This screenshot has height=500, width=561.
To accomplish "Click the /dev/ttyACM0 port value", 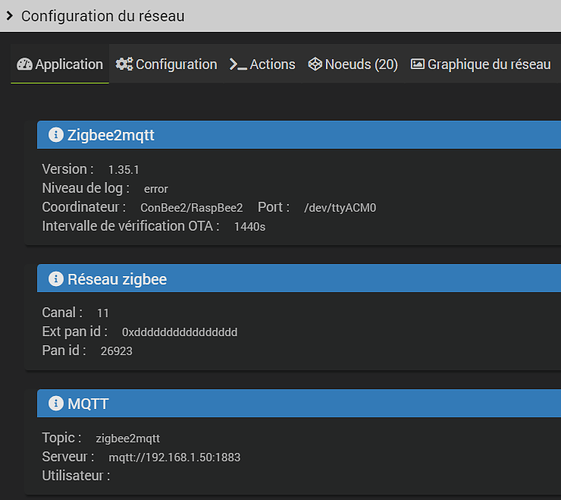I will [340, 208].
